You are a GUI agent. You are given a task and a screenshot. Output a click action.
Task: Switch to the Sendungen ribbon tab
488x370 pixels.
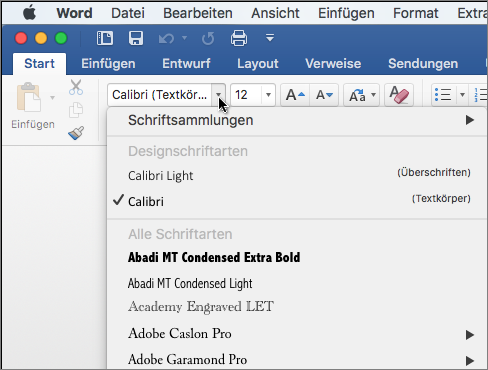pyautogui.click(x=423, y=64)
